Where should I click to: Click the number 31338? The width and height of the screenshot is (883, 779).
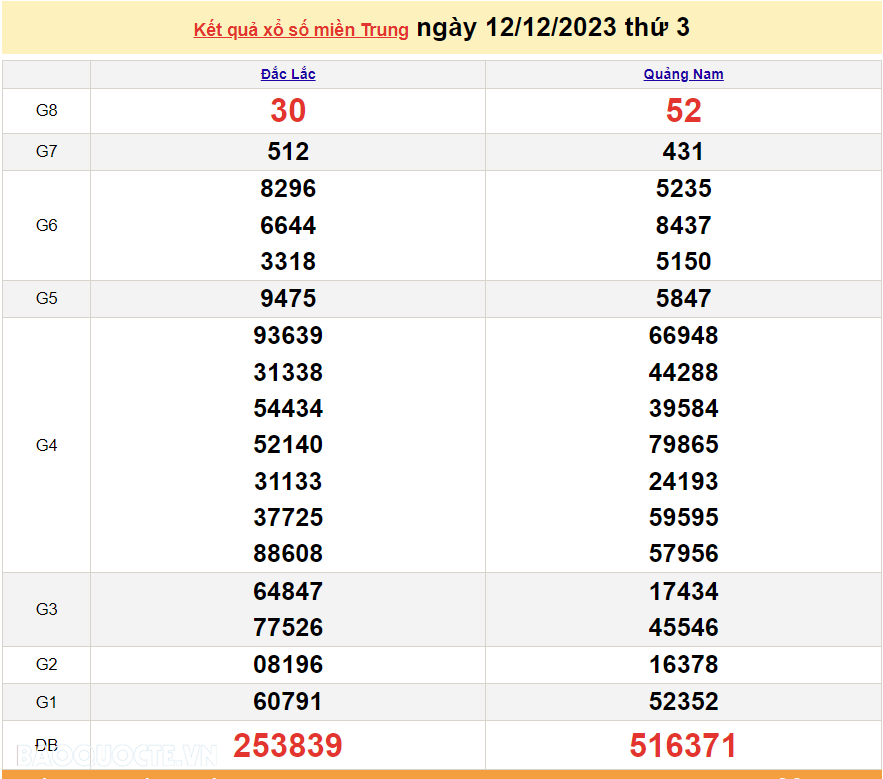click(288, 372)
